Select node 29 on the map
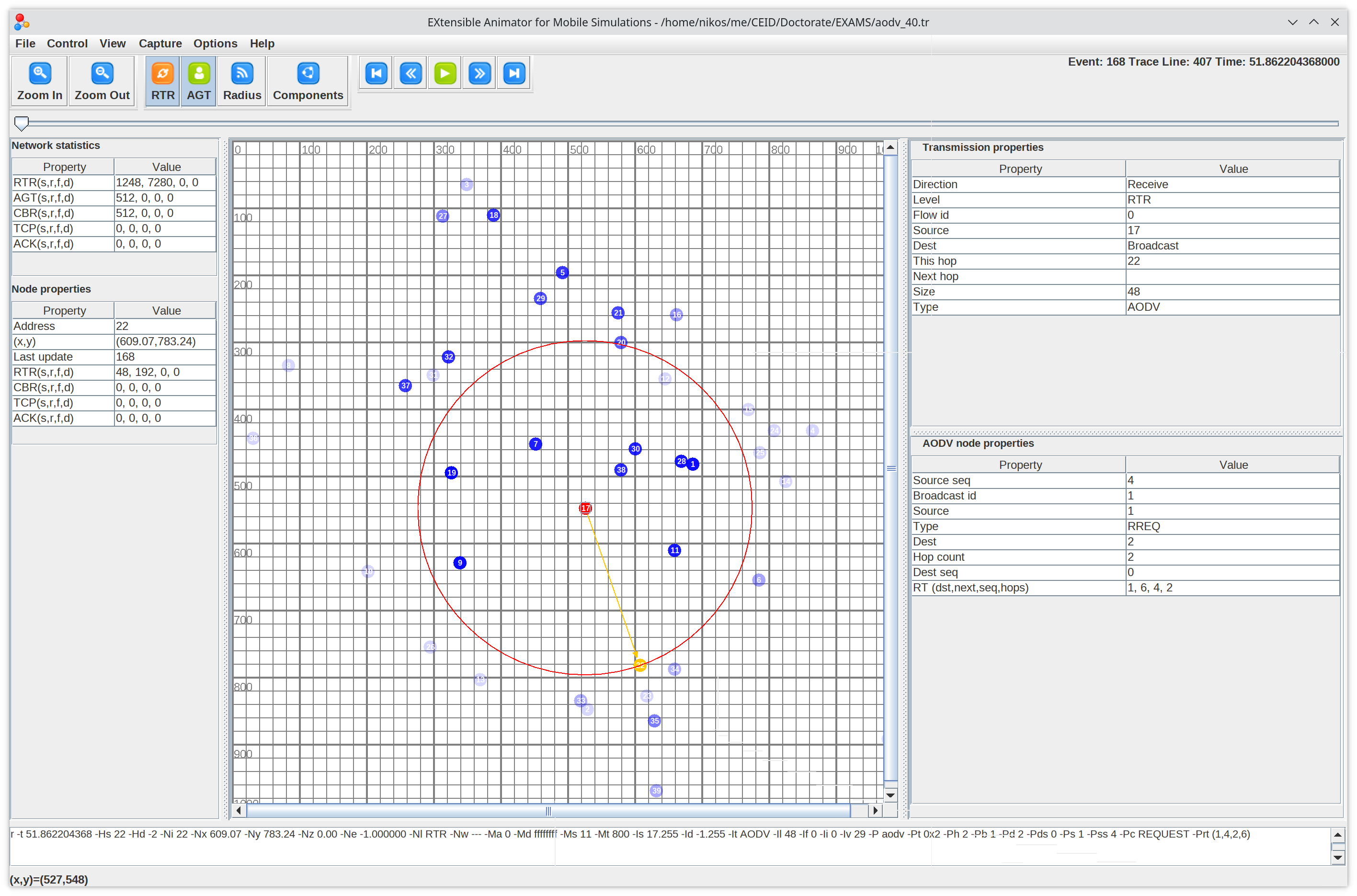 click(540, 298)
